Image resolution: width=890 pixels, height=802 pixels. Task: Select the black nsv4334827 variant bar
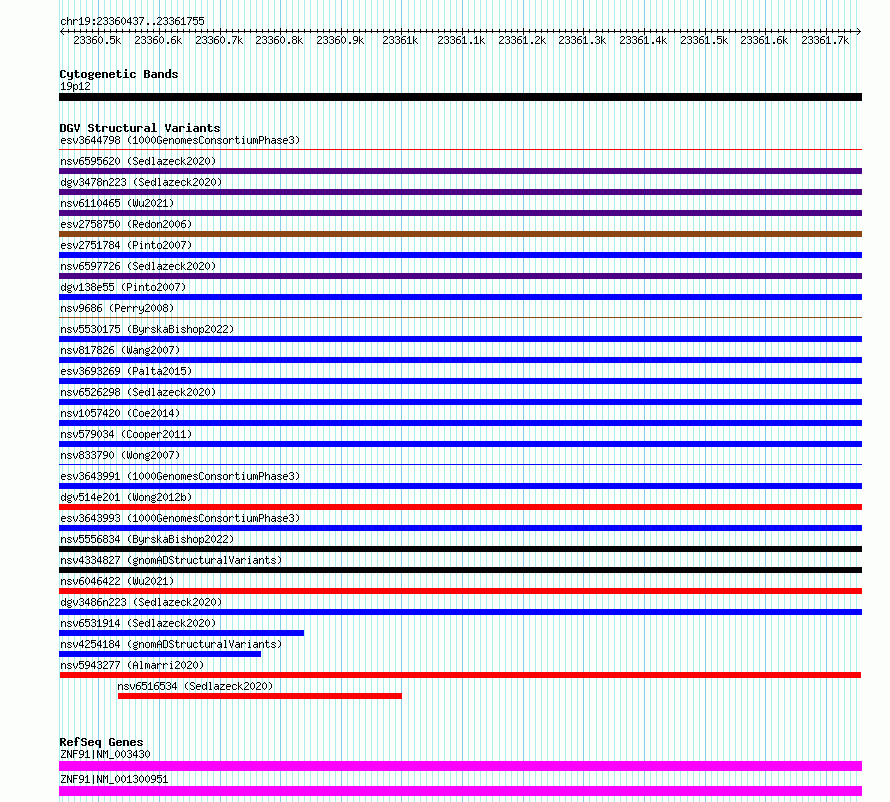460,570
